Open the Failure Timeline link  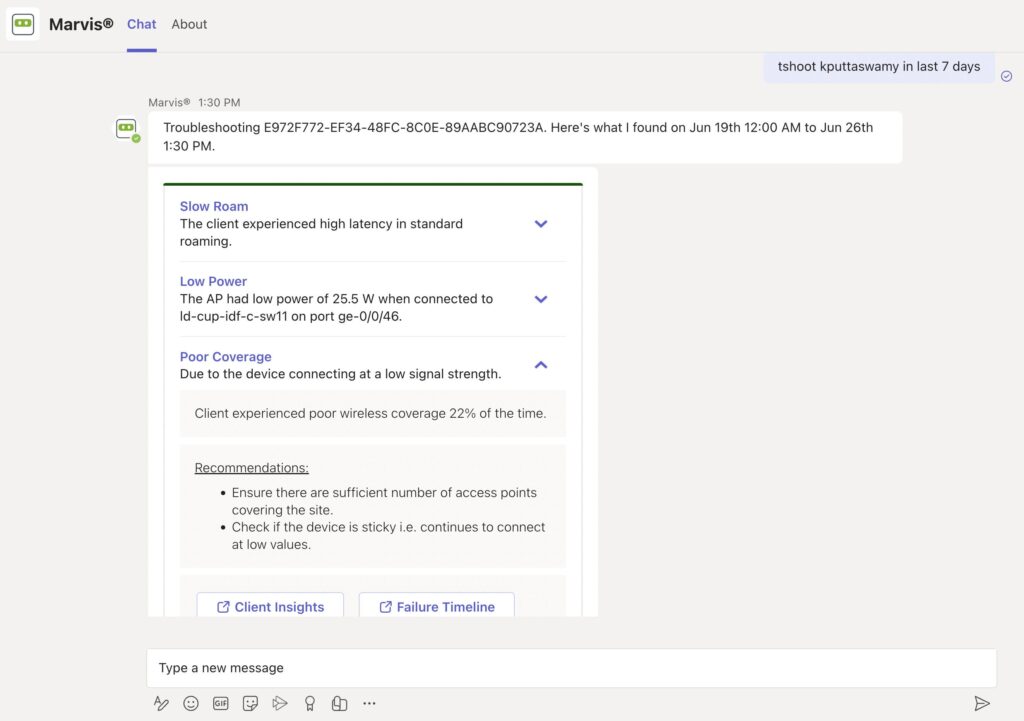(436, 606)
